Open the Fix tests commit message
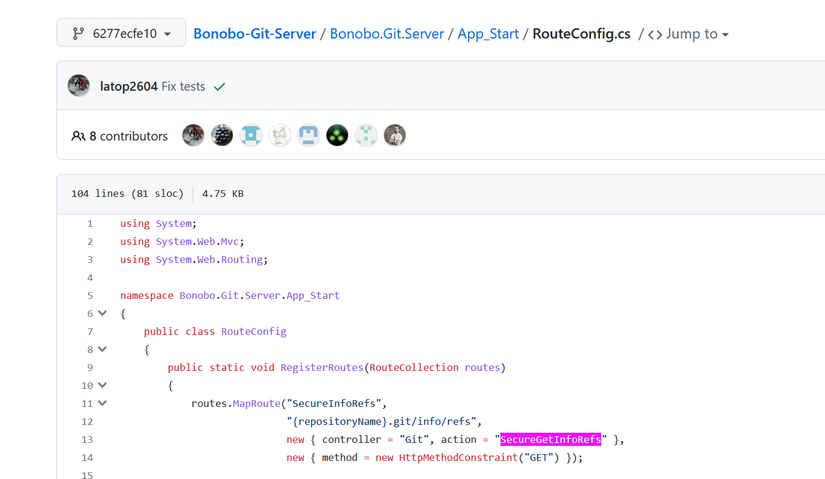 click(x=183, y=87)
